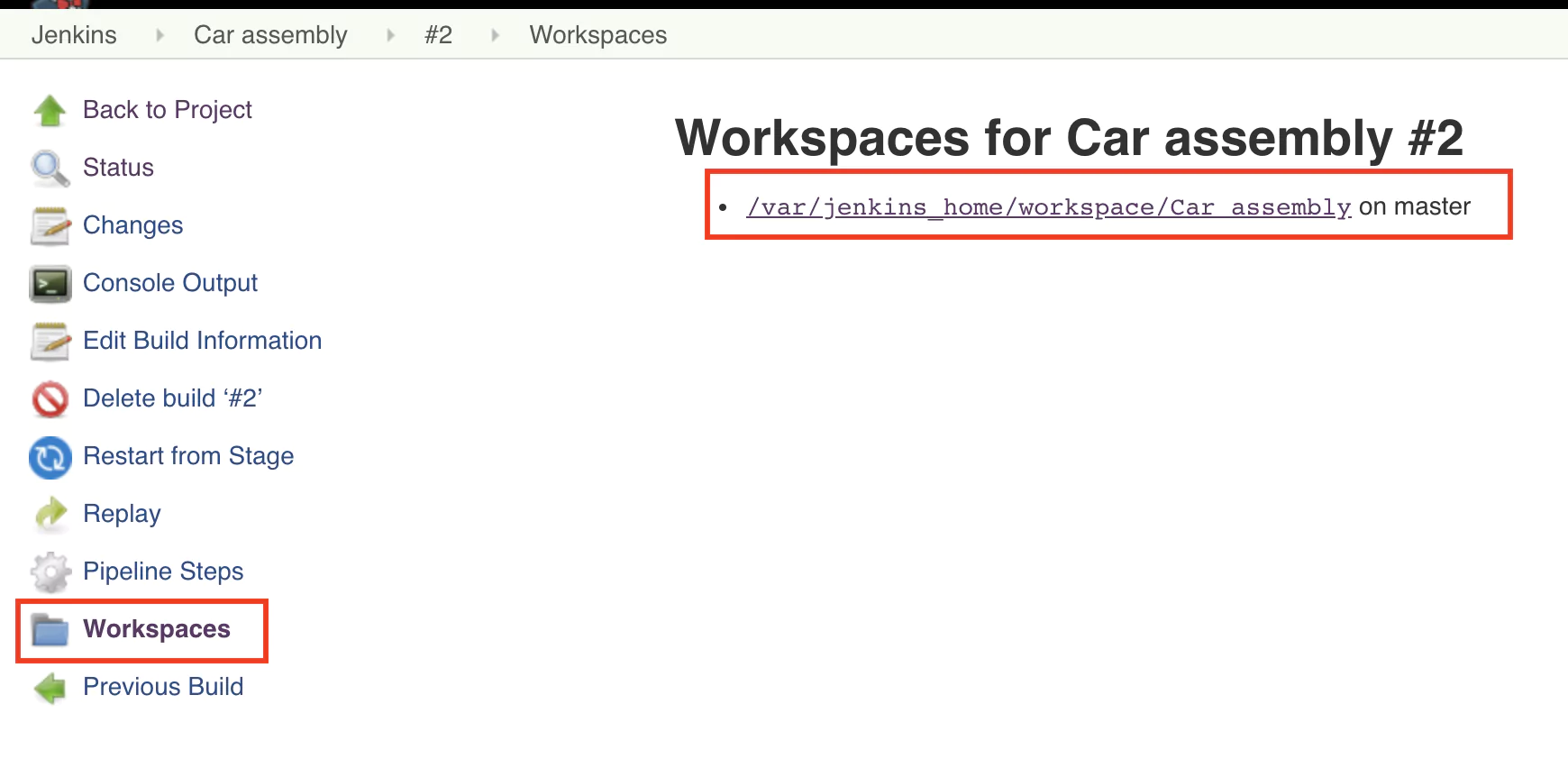Click the green curved-arrow Replay icon
The image size is (1568, 759).
pyautogui.click(x=50, y=514)
